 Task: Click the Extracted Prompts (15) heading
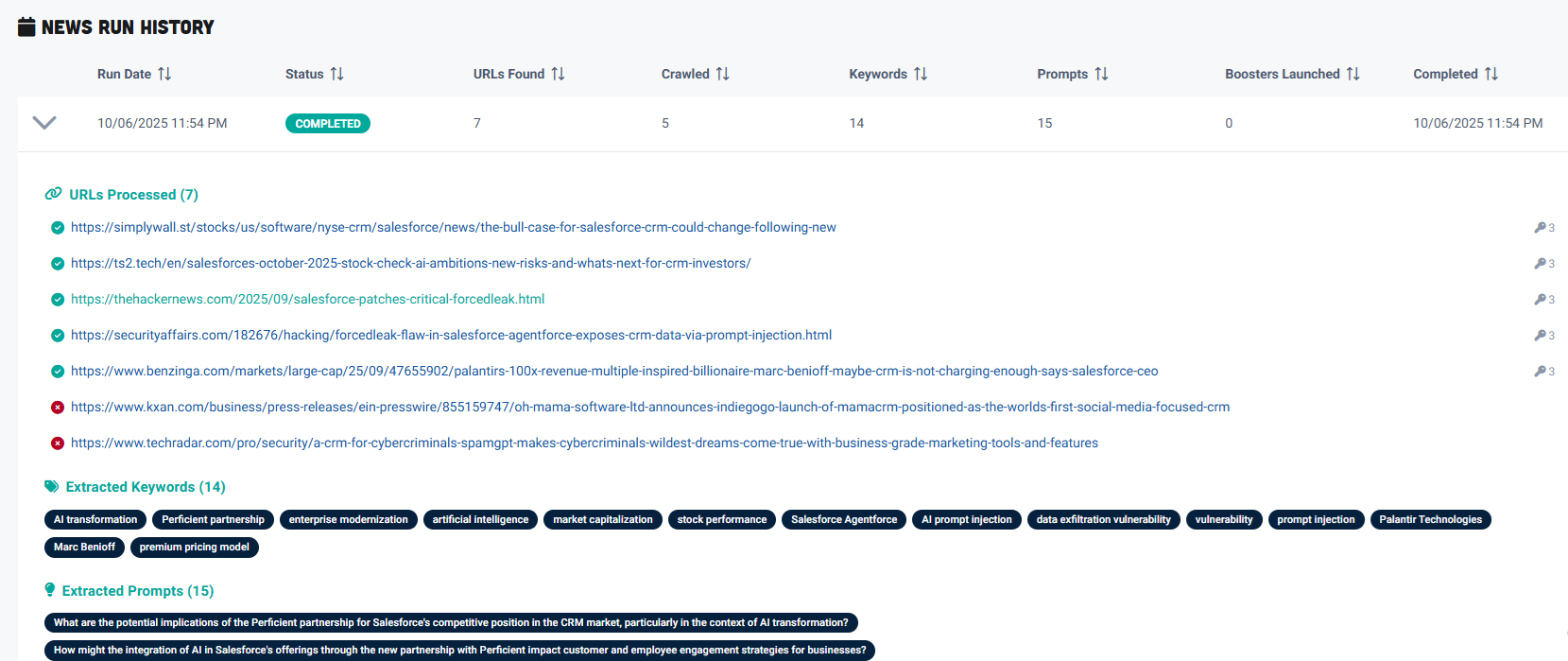pos(138,590)
